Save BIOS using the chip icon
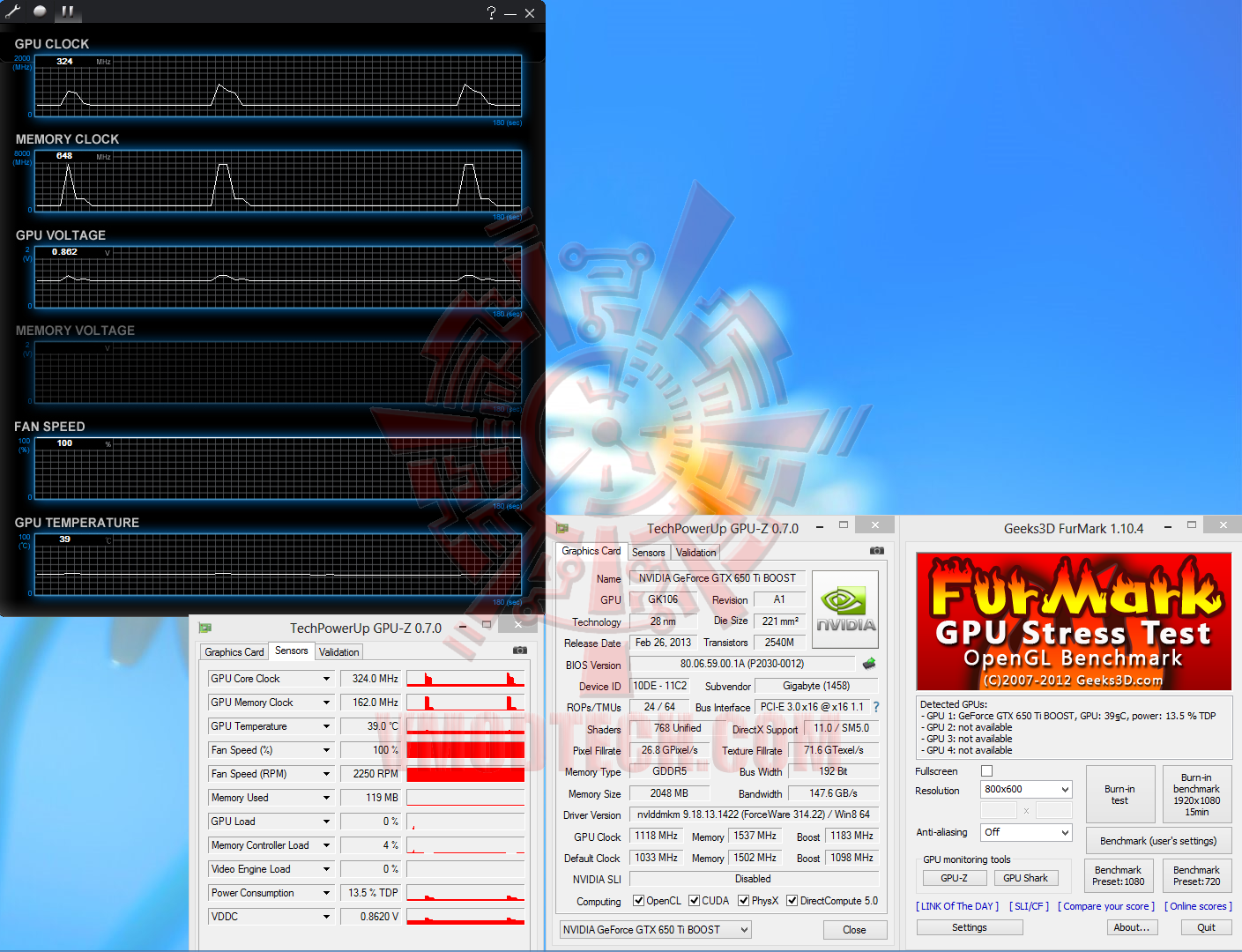 point(869,664)
